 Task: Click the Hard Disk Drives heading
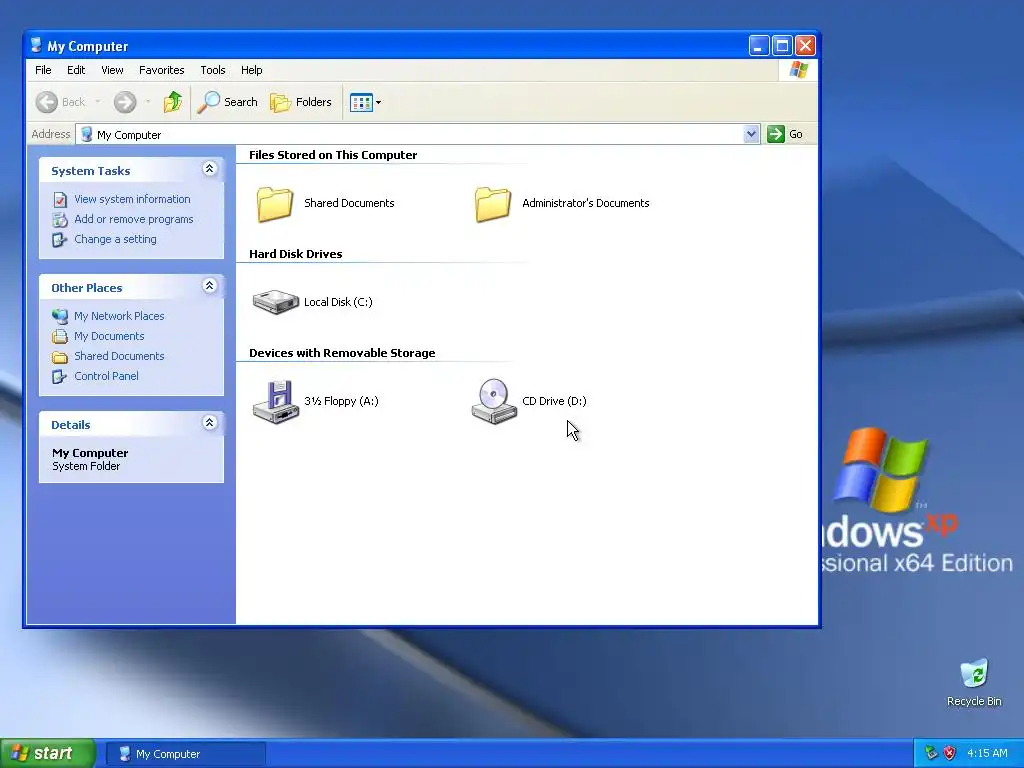click(x=295, y=254)
